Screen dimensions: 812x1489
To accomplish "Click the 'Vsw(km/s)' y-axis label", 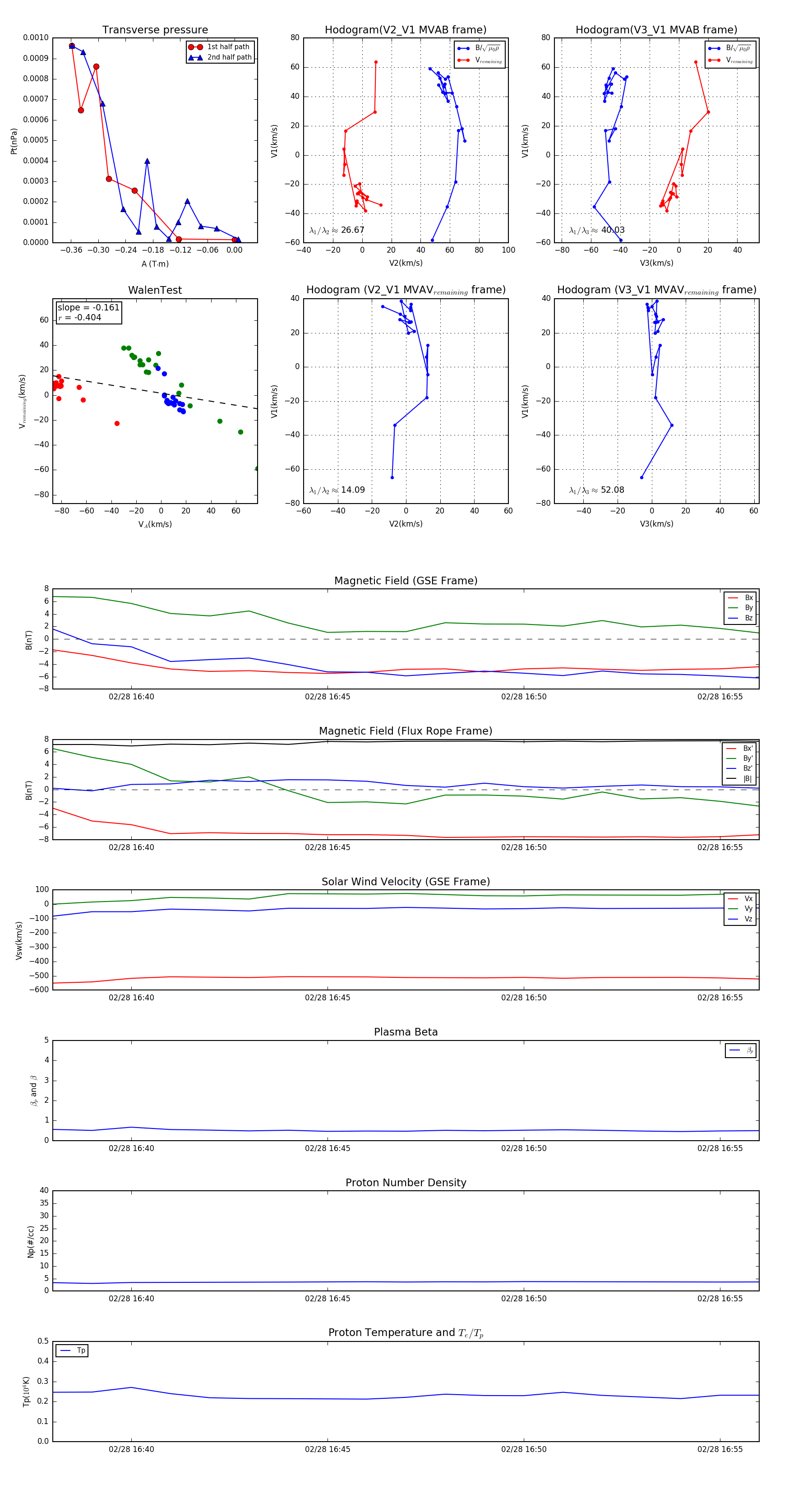I will [18, 940].
